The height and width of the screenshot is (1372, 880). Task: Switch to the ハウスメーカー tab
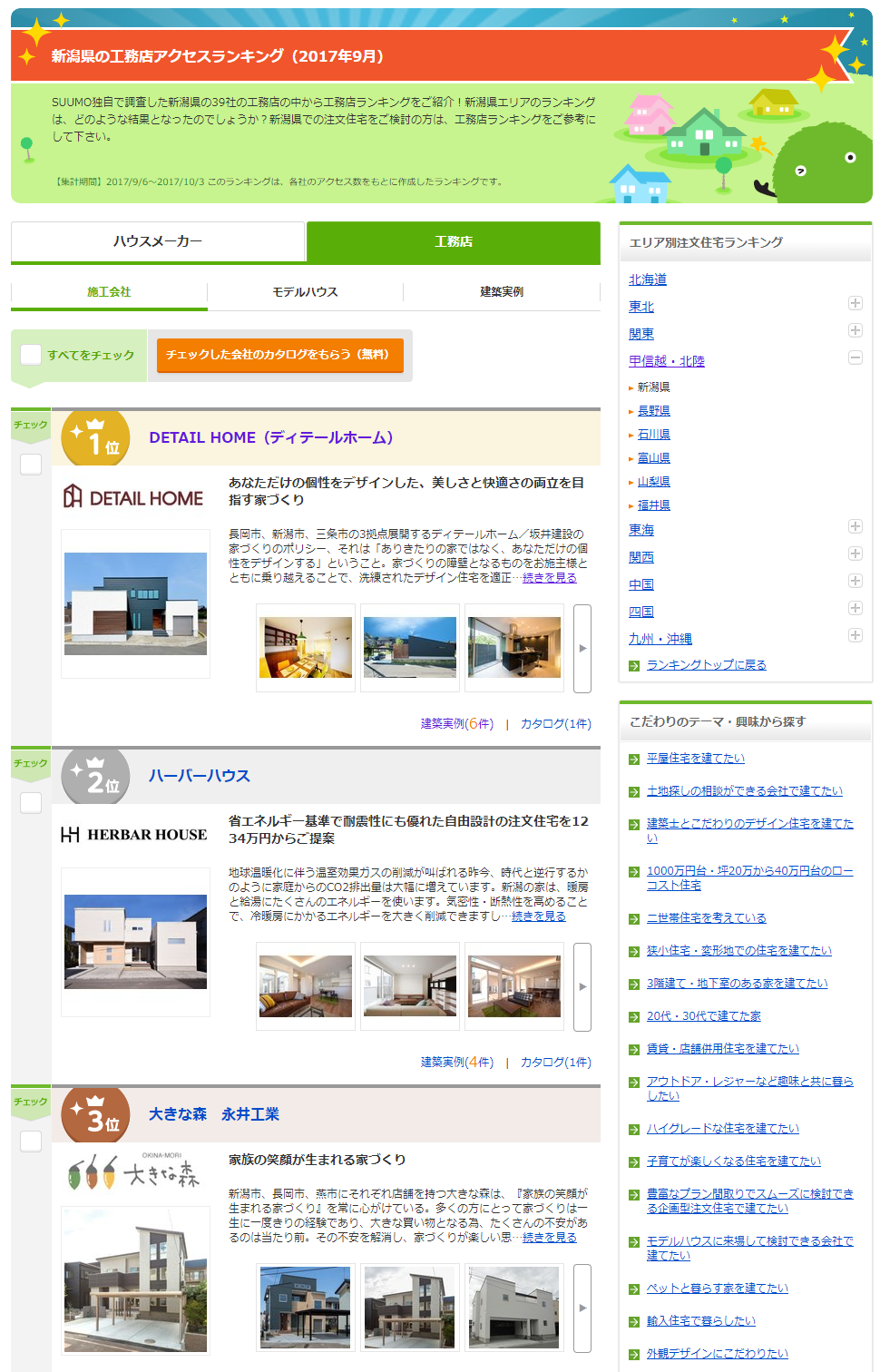pos(158,241)
